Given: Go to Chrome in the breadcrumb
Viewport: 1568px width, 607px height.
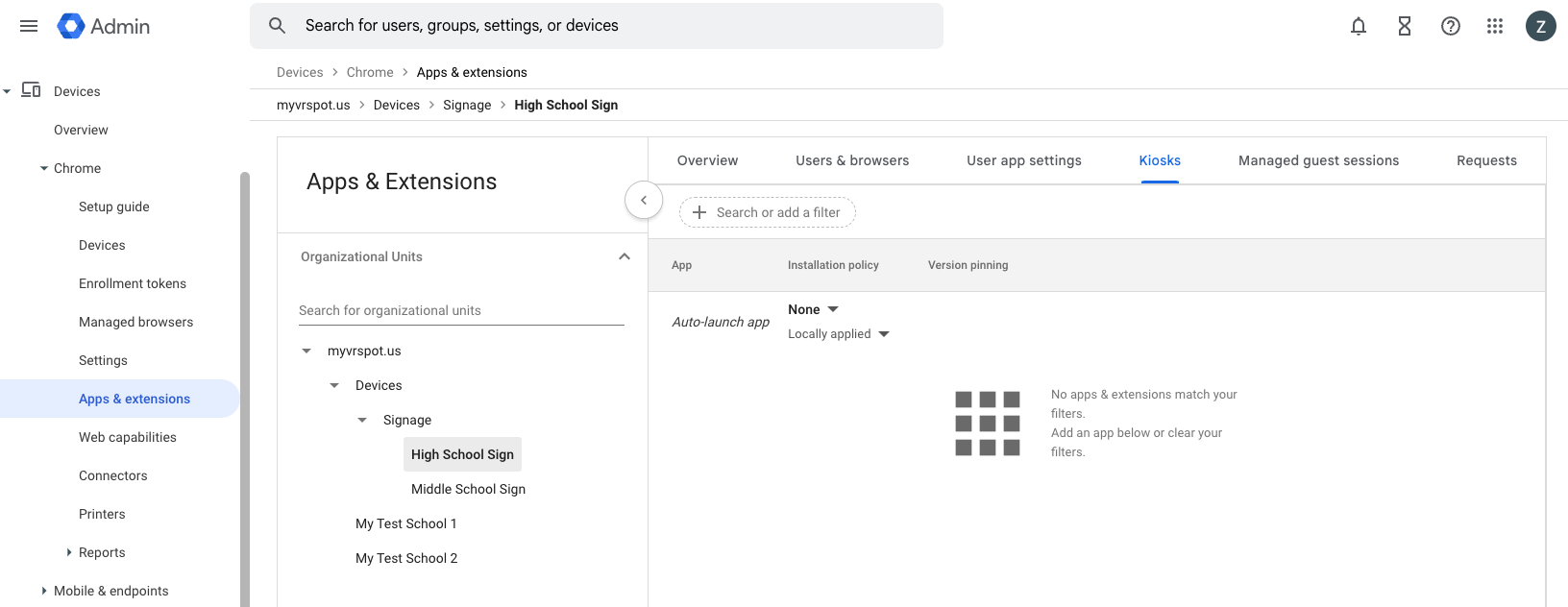Looking at the screenshot, I should (370, 72).
